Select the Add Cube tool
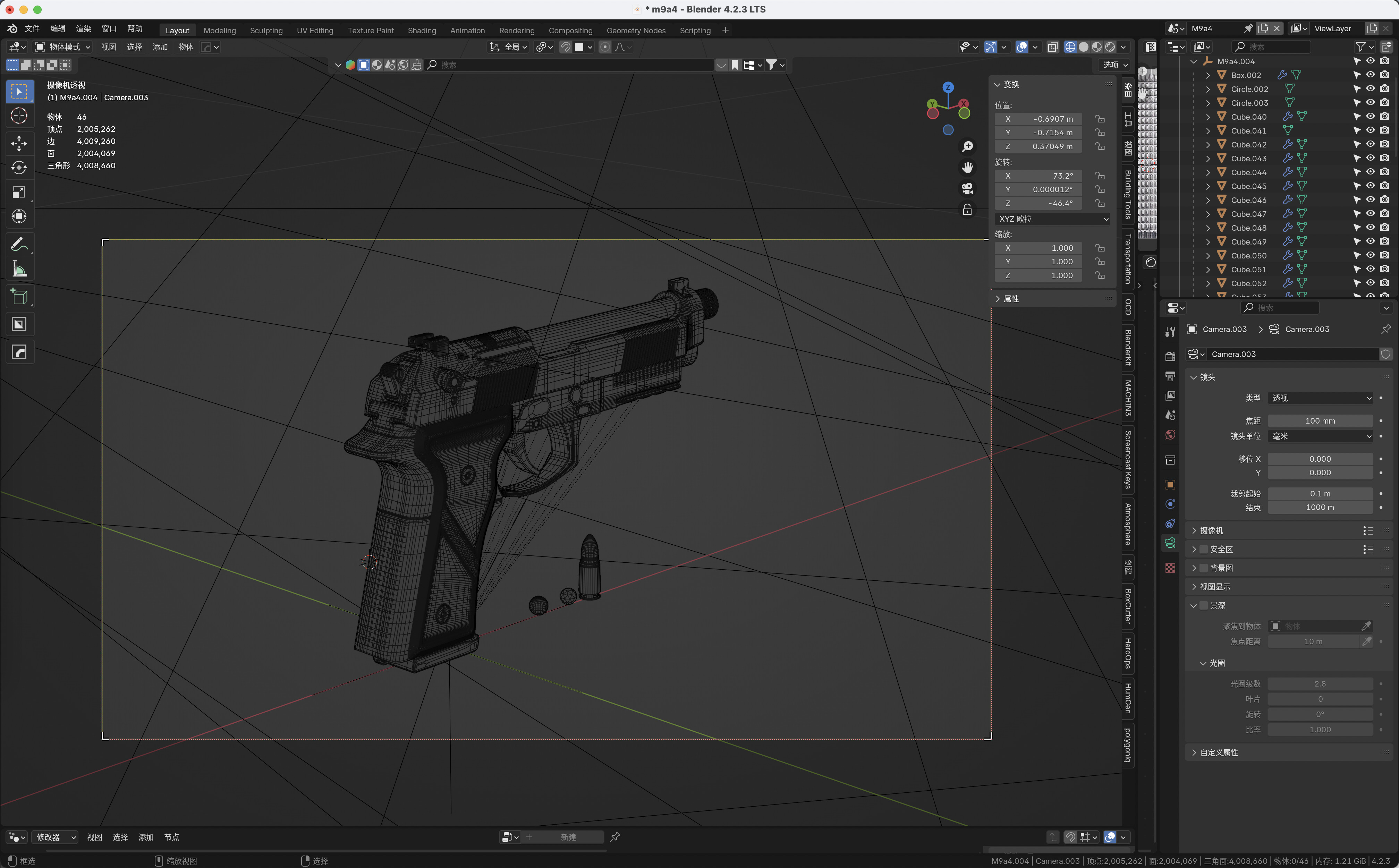1399x868 pixels. pyautogui.click(x=19, y=297)
